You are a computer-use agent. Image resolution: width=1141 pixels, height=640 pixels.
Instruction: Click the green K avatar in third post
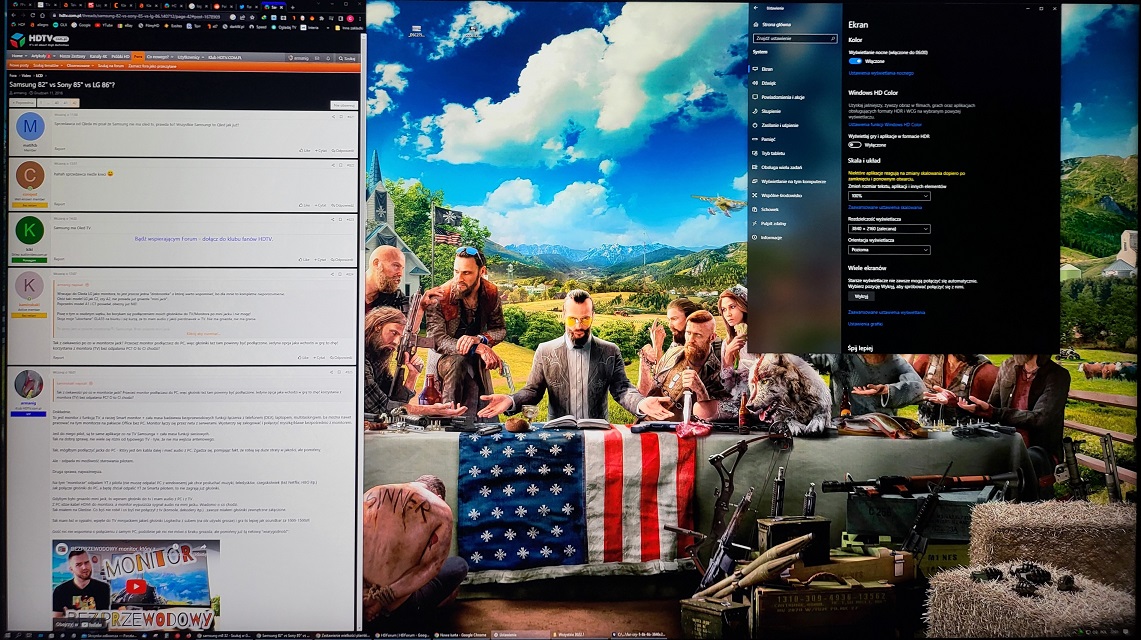[x=30, y=231]
